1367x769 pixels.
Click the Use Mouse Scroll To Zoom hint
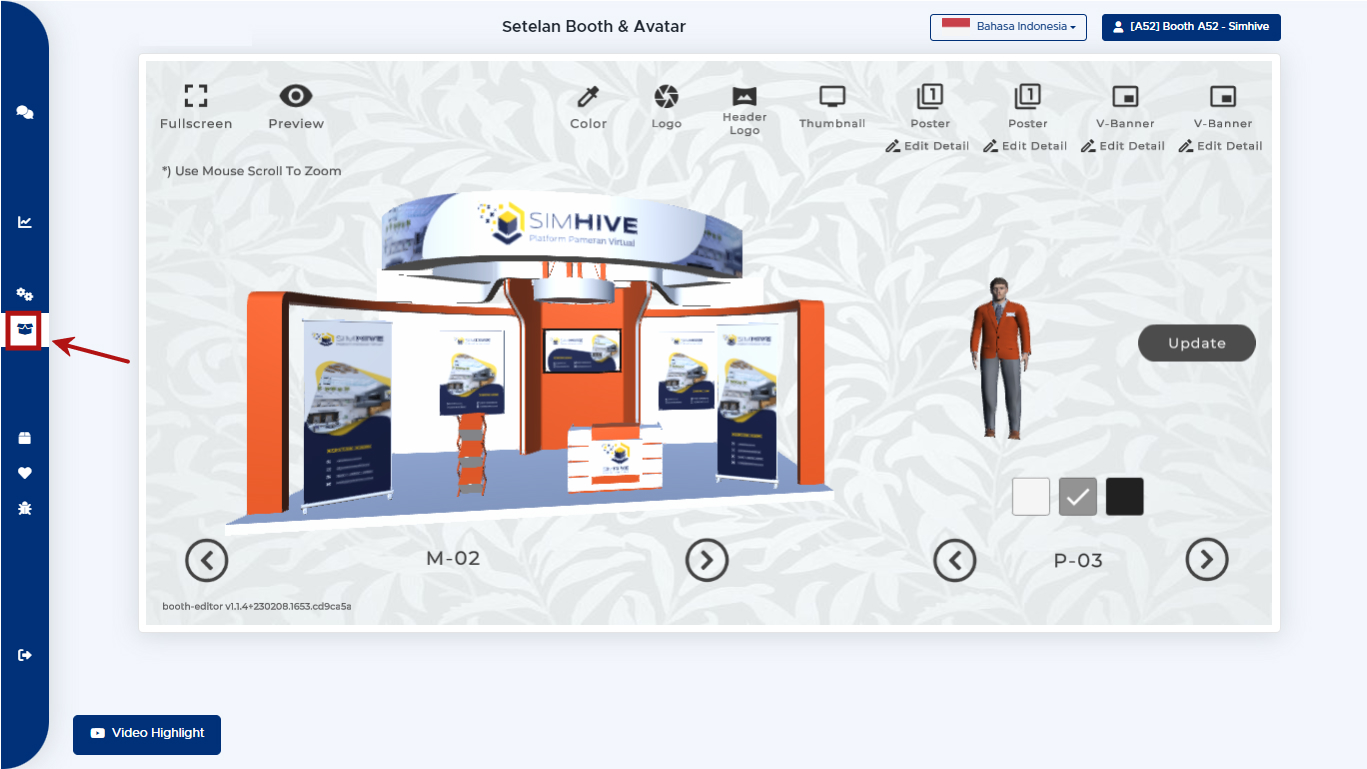[252, 171]
